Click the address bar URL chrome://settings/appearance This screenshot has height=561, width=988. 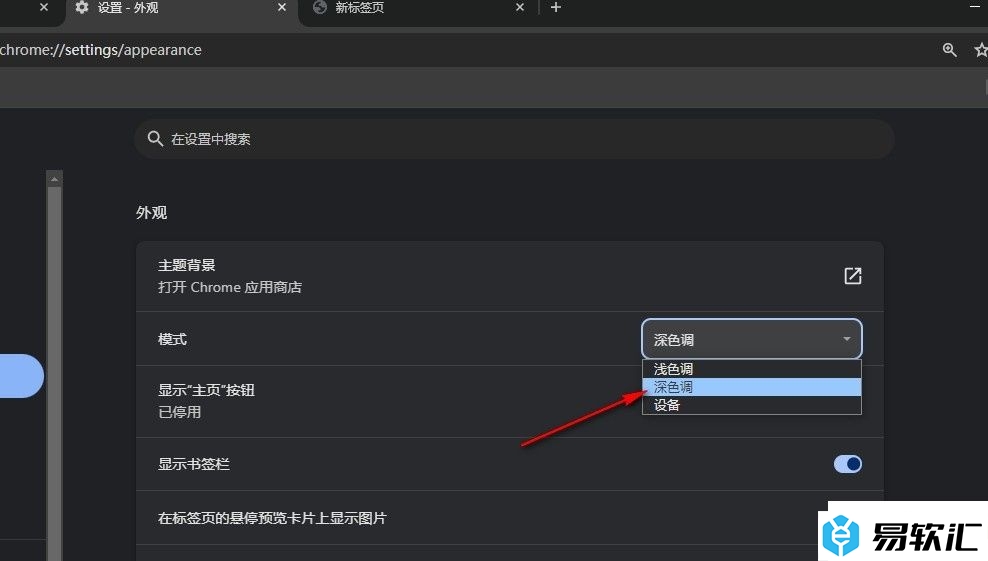(x=101, y=50)
